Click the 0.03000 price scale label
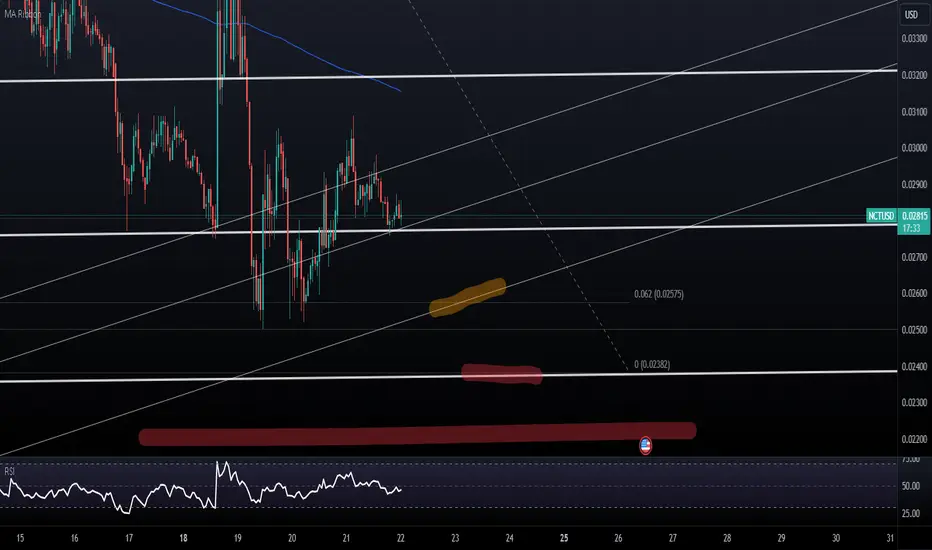Image resolution: width=932 pixels, height=550 pixels. [x=914, y=148]
